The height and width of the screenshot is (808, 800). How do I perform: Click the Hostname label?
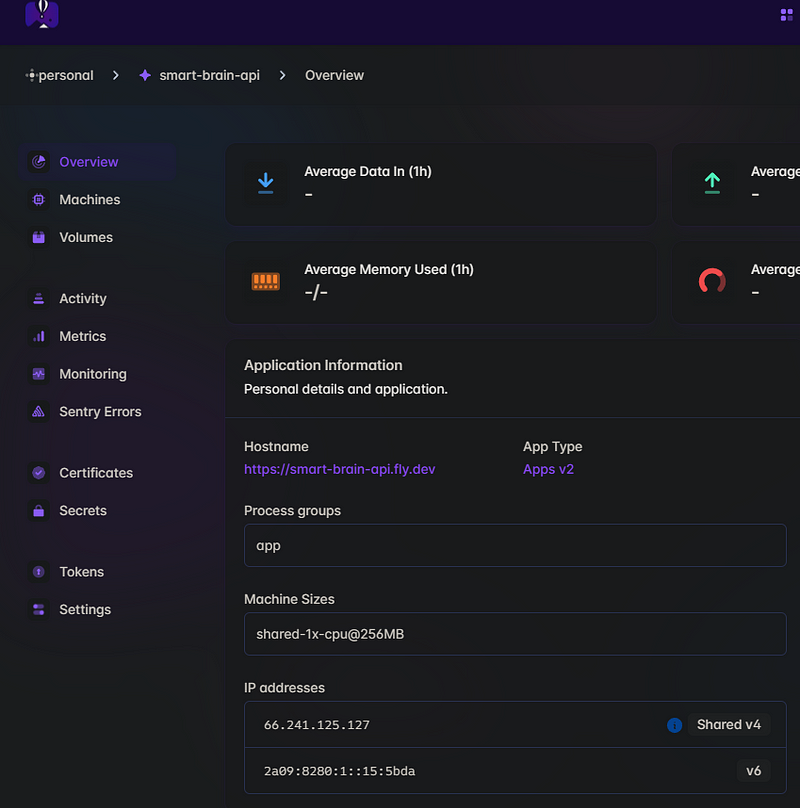[276, 446]
